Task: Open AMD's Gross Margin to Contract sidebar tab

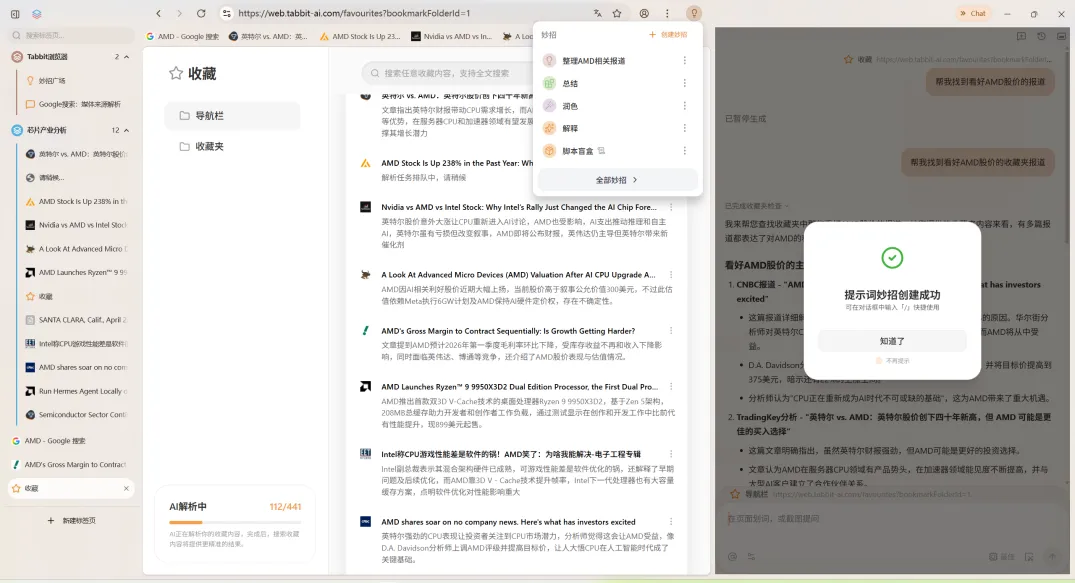Action: 71,464
